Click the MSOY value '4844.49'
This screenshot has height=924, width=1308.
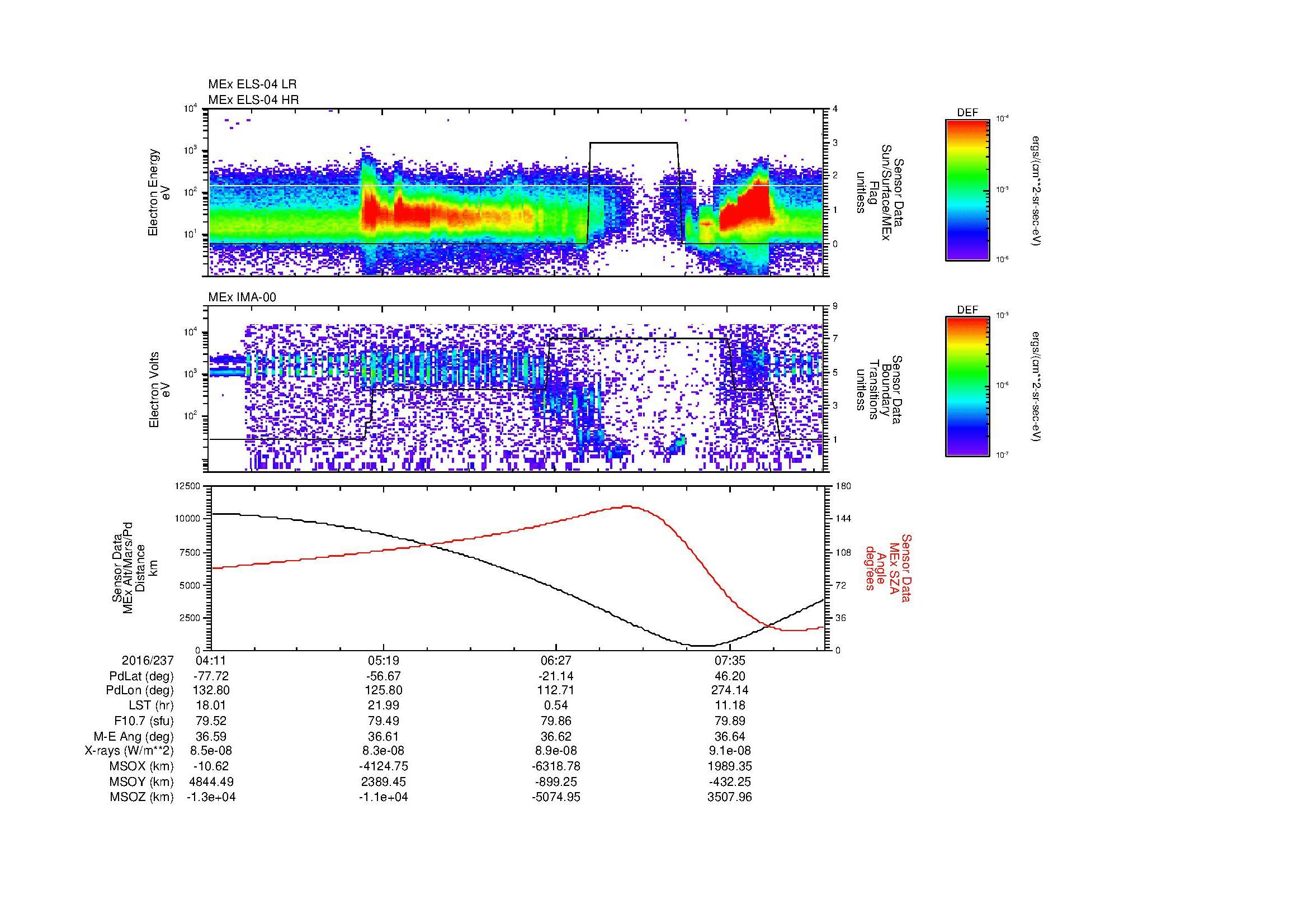211,781
